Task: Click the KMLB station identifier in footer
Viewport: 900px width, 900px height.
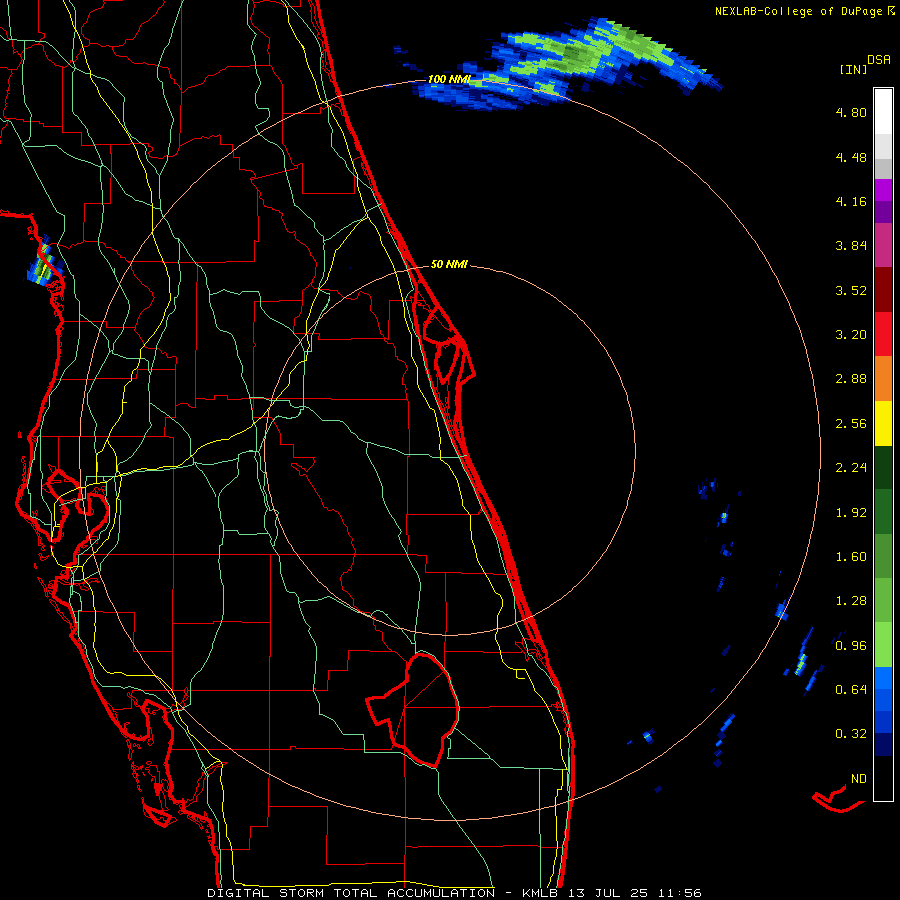Action: point(540,893)
